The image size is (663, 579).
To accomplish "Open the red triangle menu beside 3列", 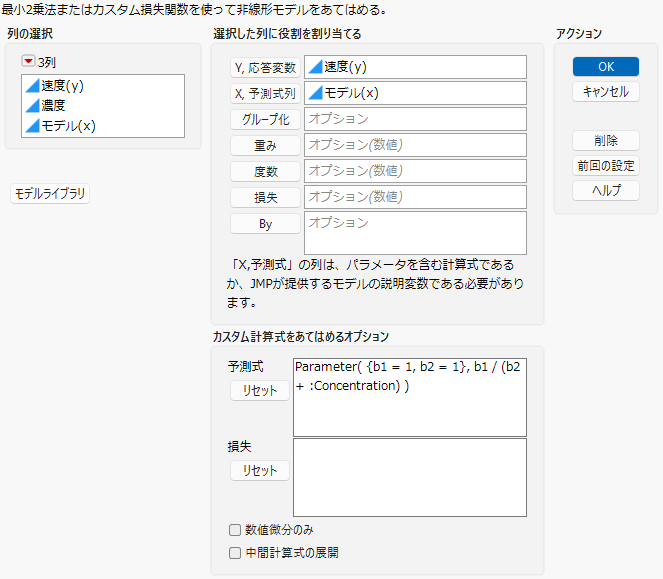I will tap(28, 61).
